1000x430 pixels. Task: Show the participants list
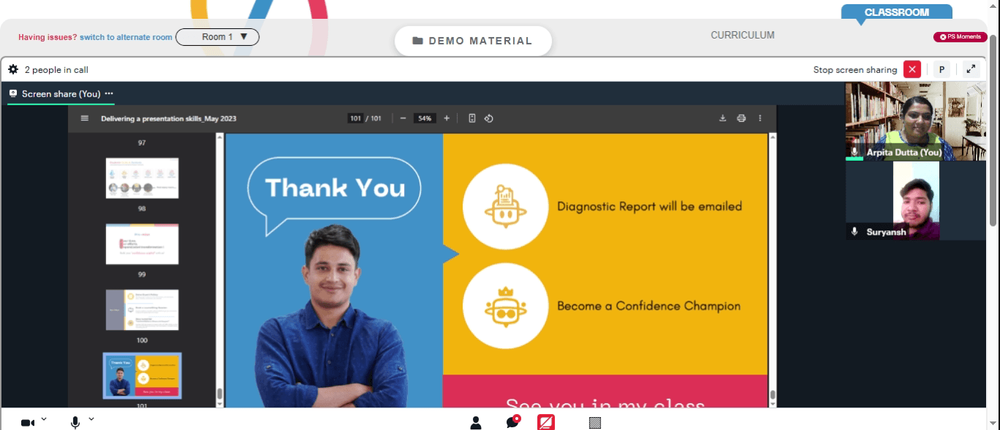point(476,422)
